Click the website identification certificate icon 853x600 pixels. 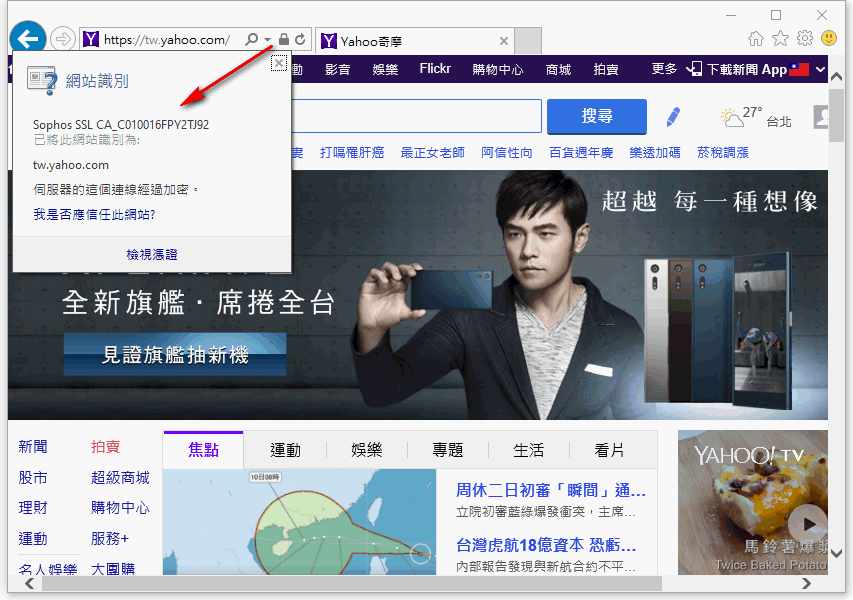(x=42, y=81)
